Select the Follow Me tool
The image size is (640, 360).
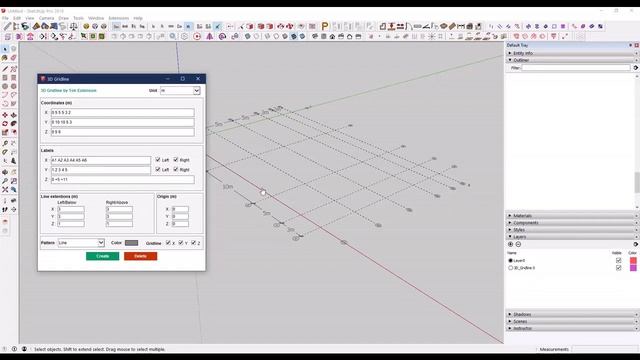pos(13,123)
